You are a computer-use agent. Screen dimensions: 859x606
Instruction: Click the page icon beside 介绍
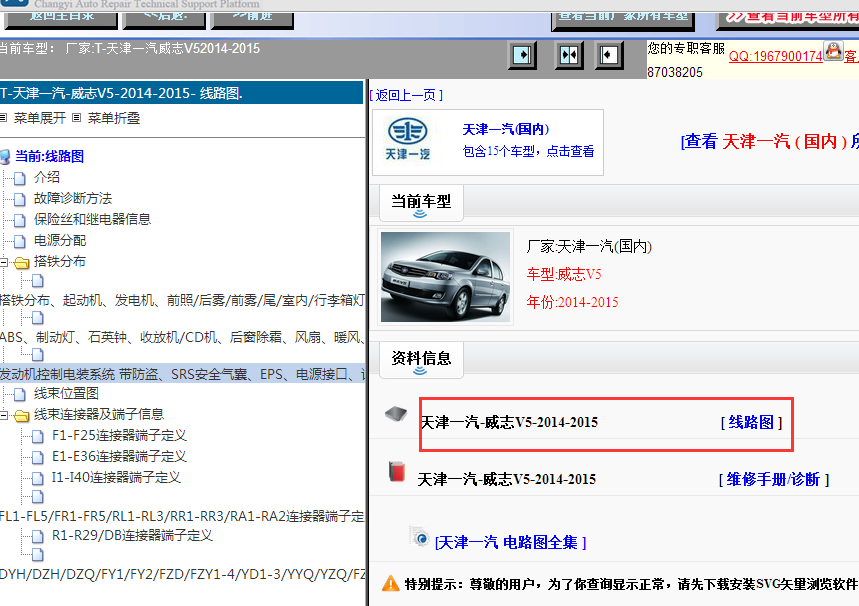click(20, 178)
